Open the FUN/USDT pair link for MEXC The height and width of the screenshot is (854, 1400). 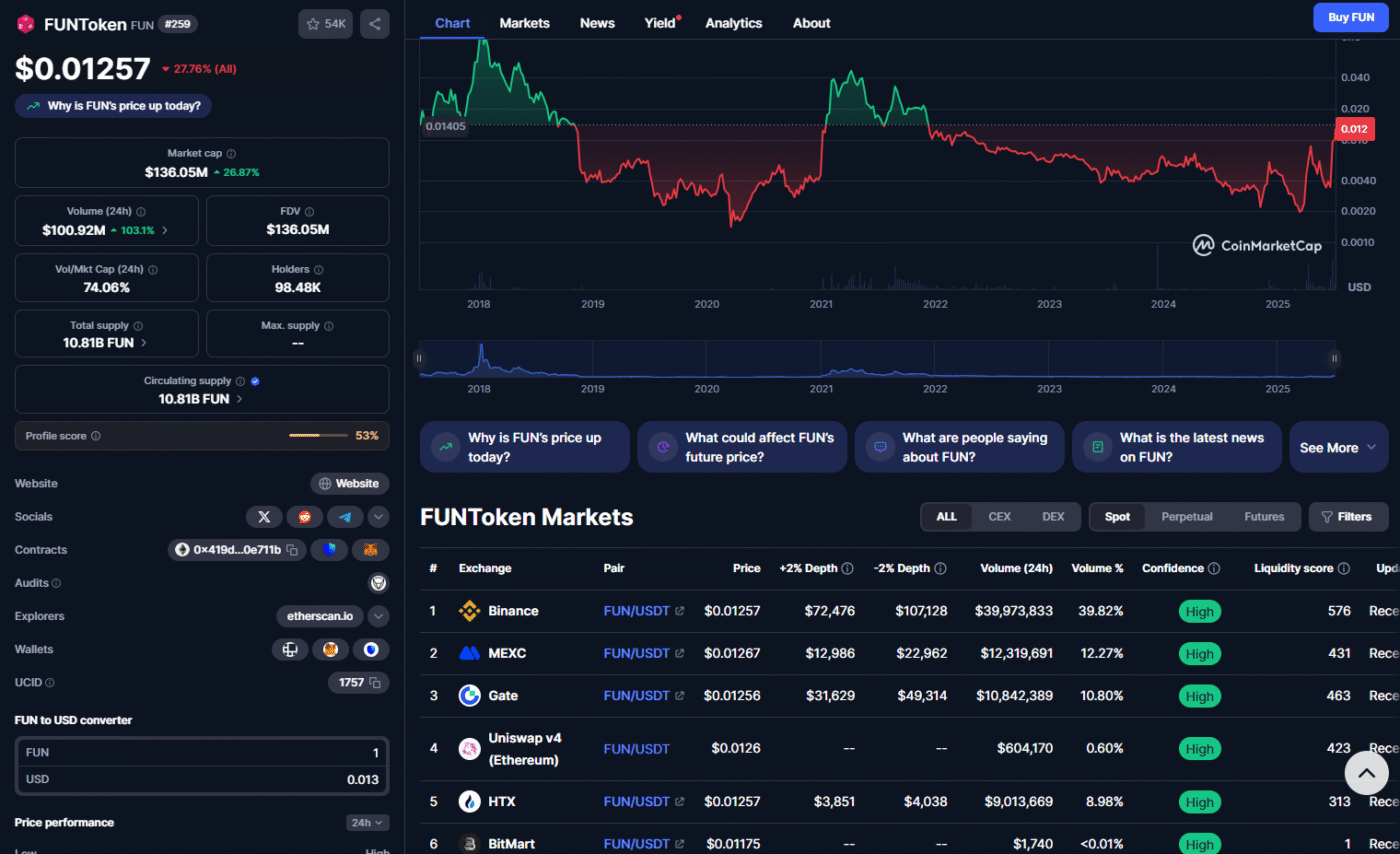[644, 653]
